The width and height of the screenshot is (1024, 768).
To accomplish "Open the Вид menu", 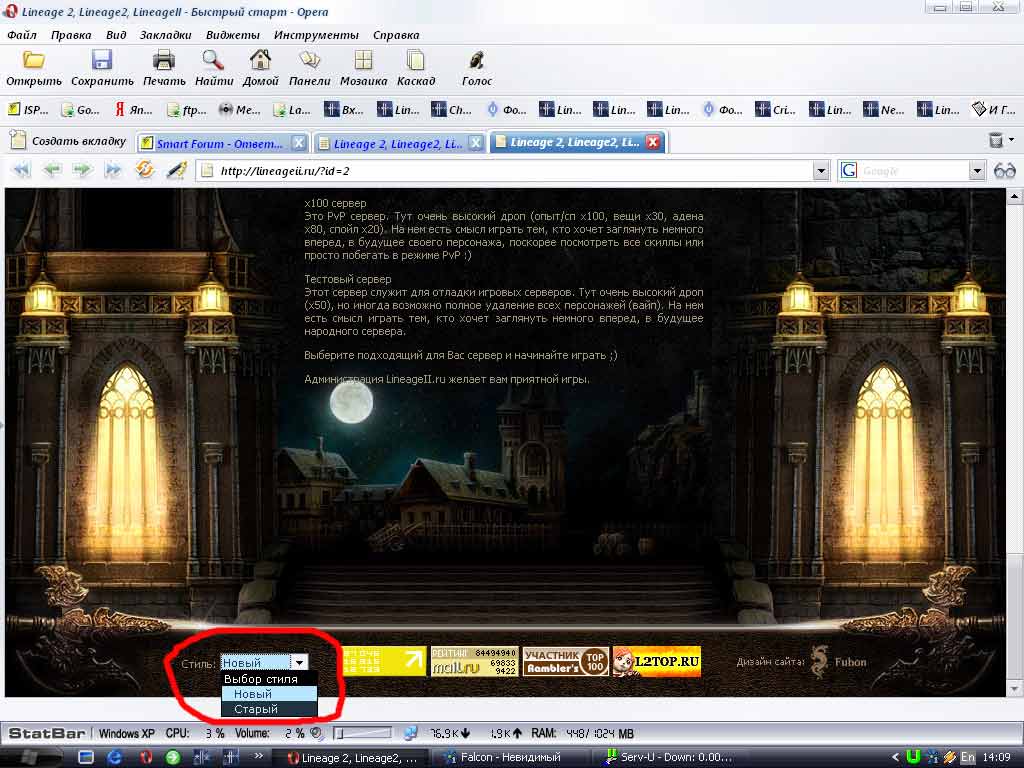I will coord(116,35).
